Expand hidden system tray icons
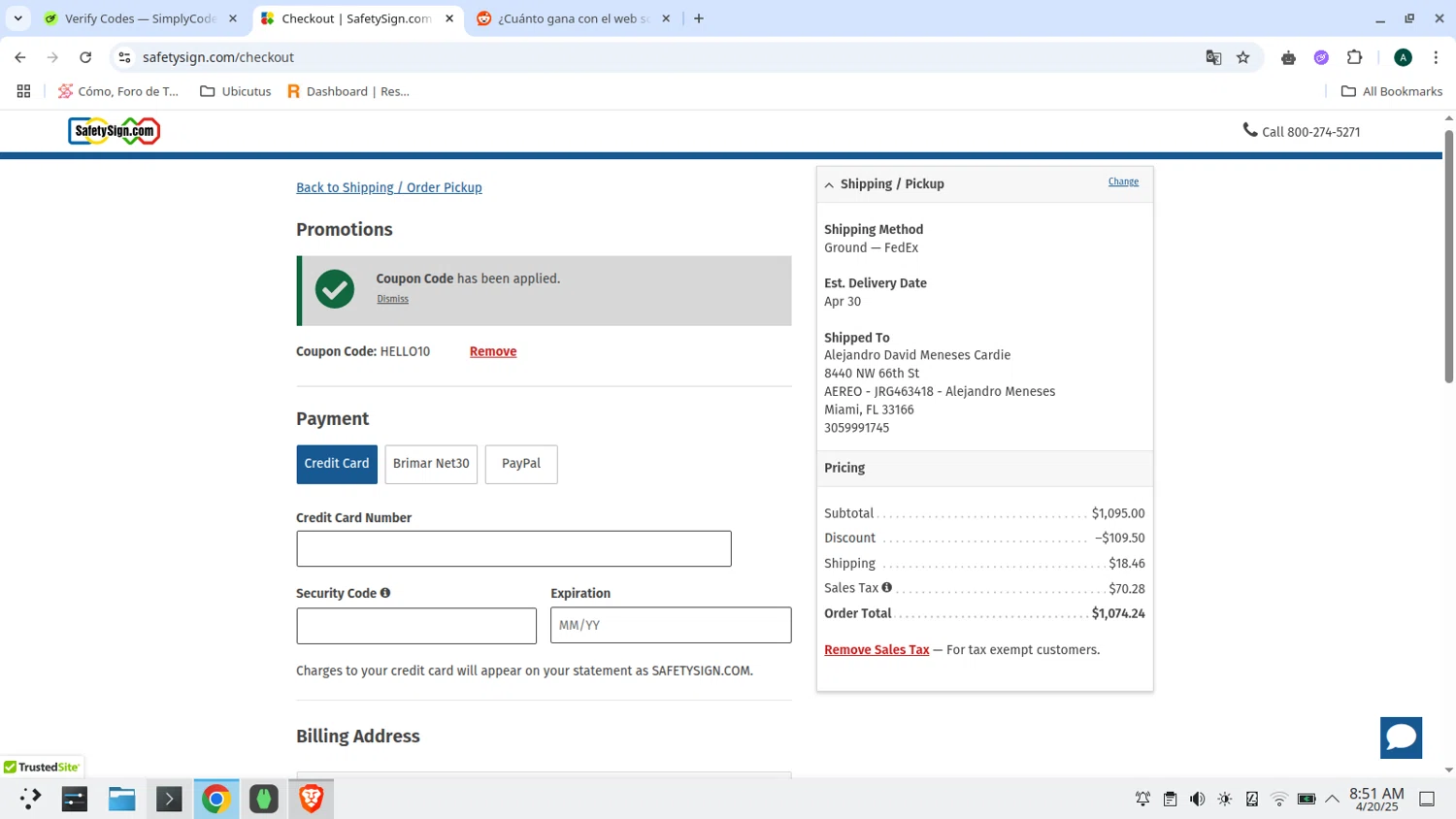Viewport: 1456px width, 819px height. click(1333, 799)
